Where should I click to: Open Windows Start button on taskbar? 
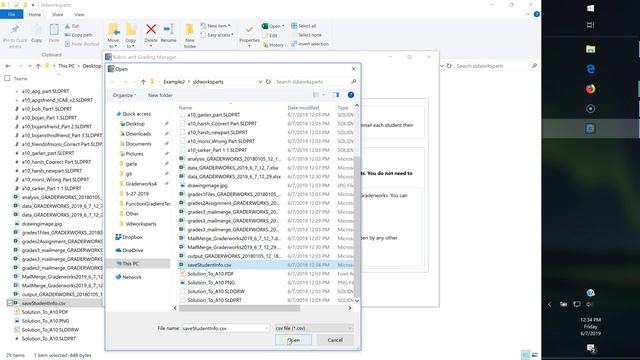590,9
